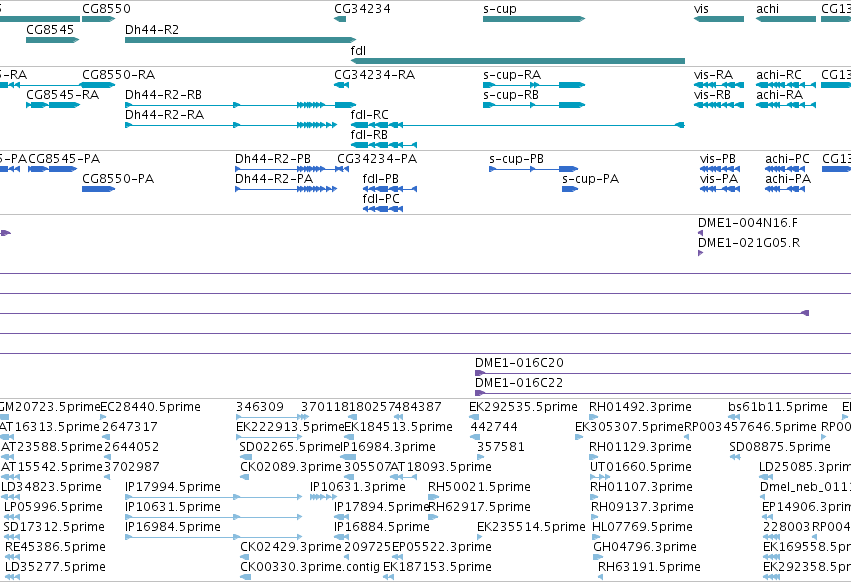The width and height of the screenshot is (851, 582).
Task: Click EST IP16884.5prime
Action: [382, 527]
